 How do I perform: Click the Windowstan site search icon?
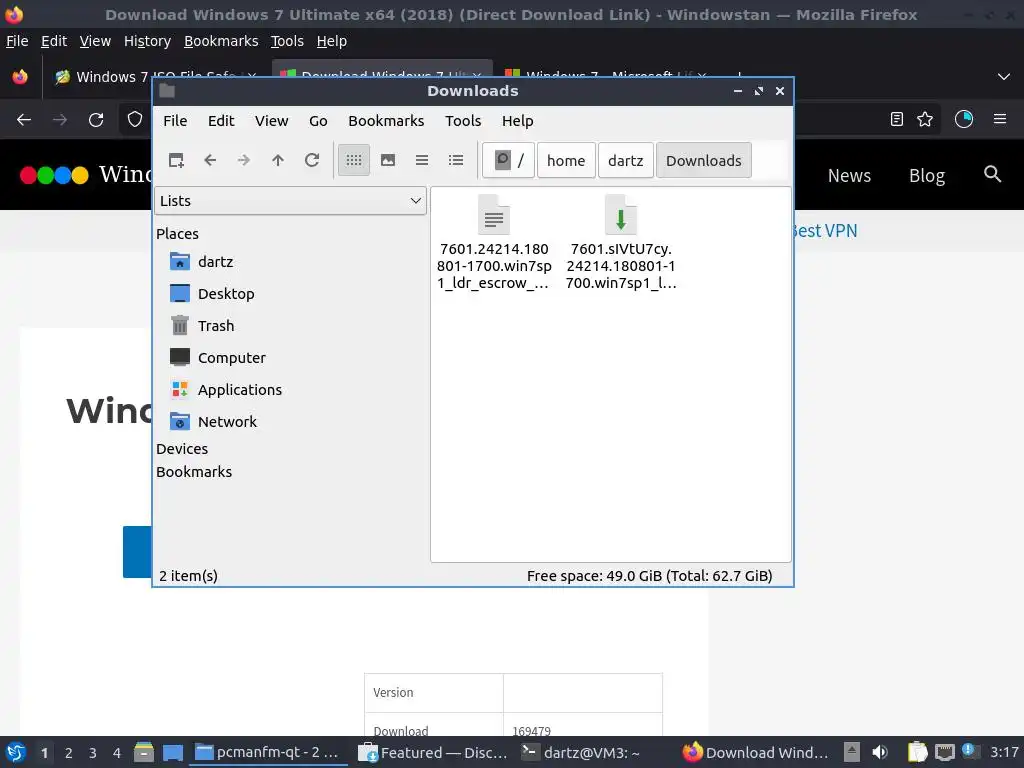(x=992, y=174)
